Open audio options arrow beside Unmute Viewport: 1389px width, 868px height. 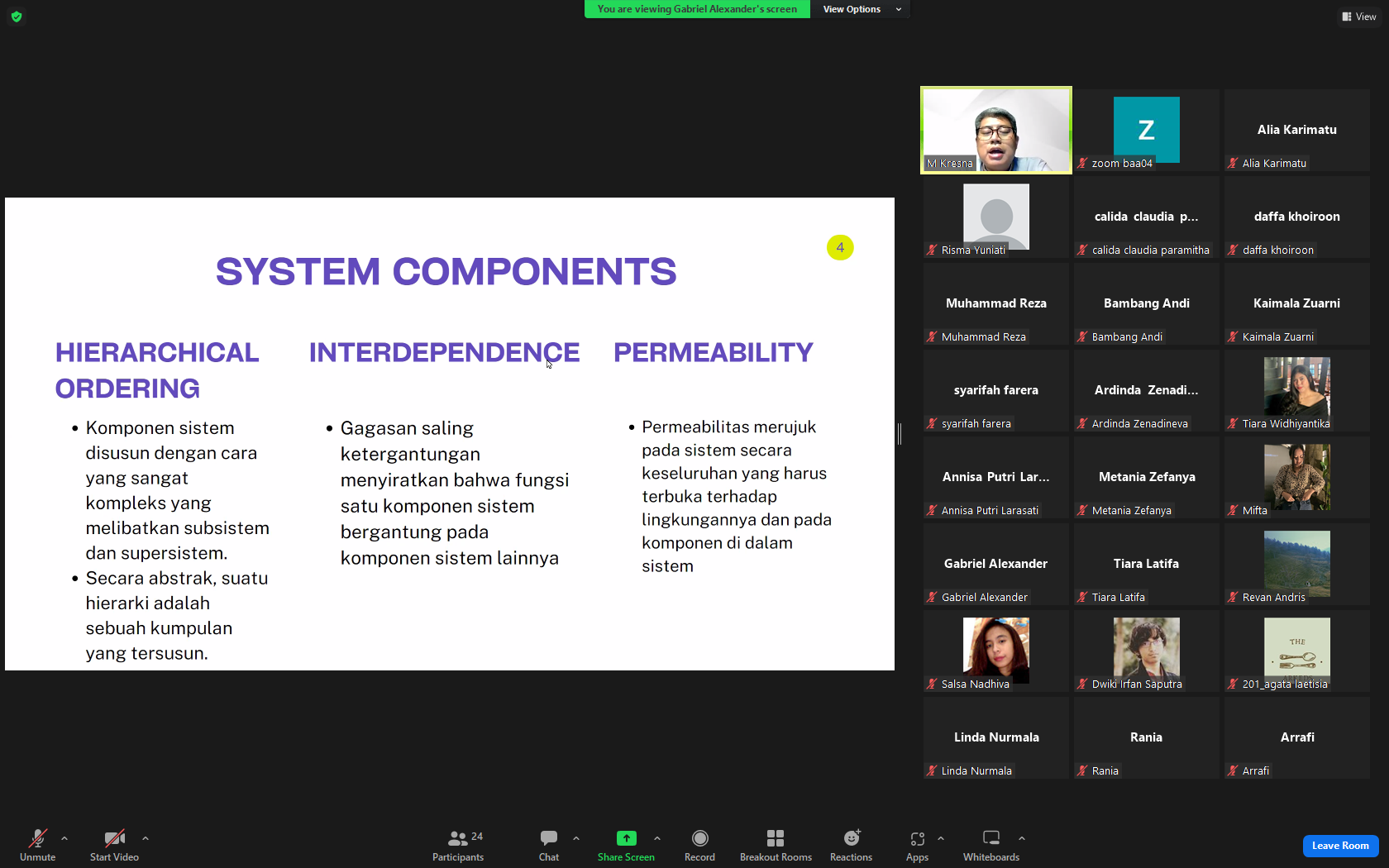click(64, 838)
